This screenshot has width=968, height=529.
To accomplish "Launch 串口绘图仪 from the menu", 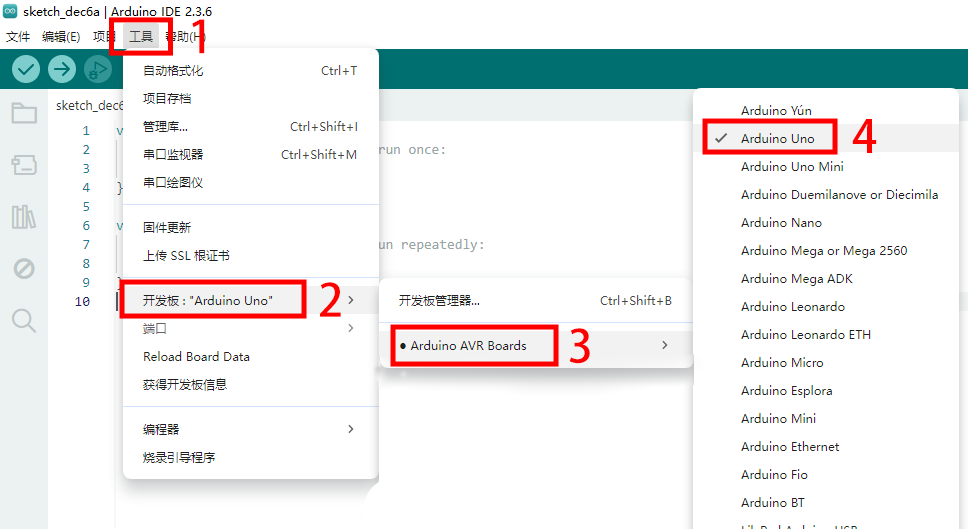I will click(251, 183).
